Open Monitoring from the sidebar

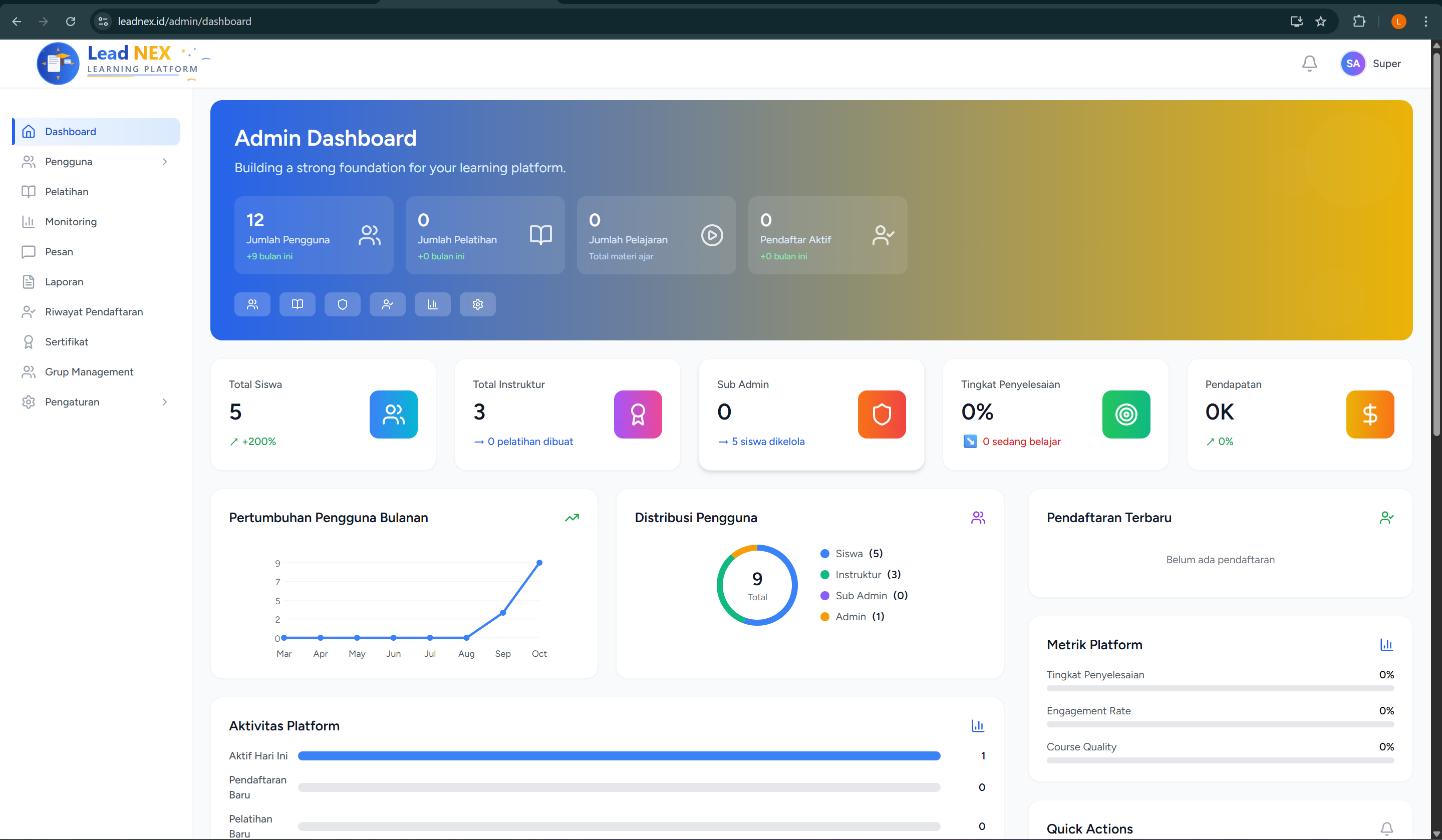point(71,222)
